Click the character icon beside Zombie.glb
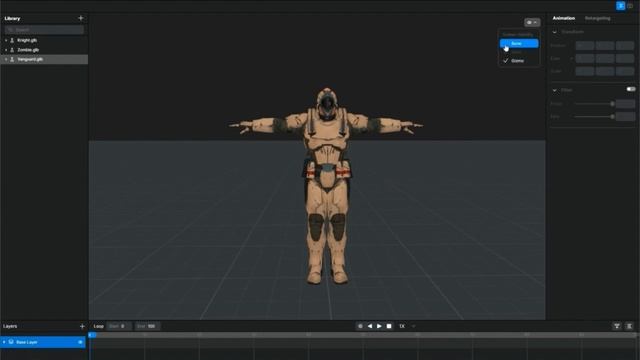 [x=12, y=50]
